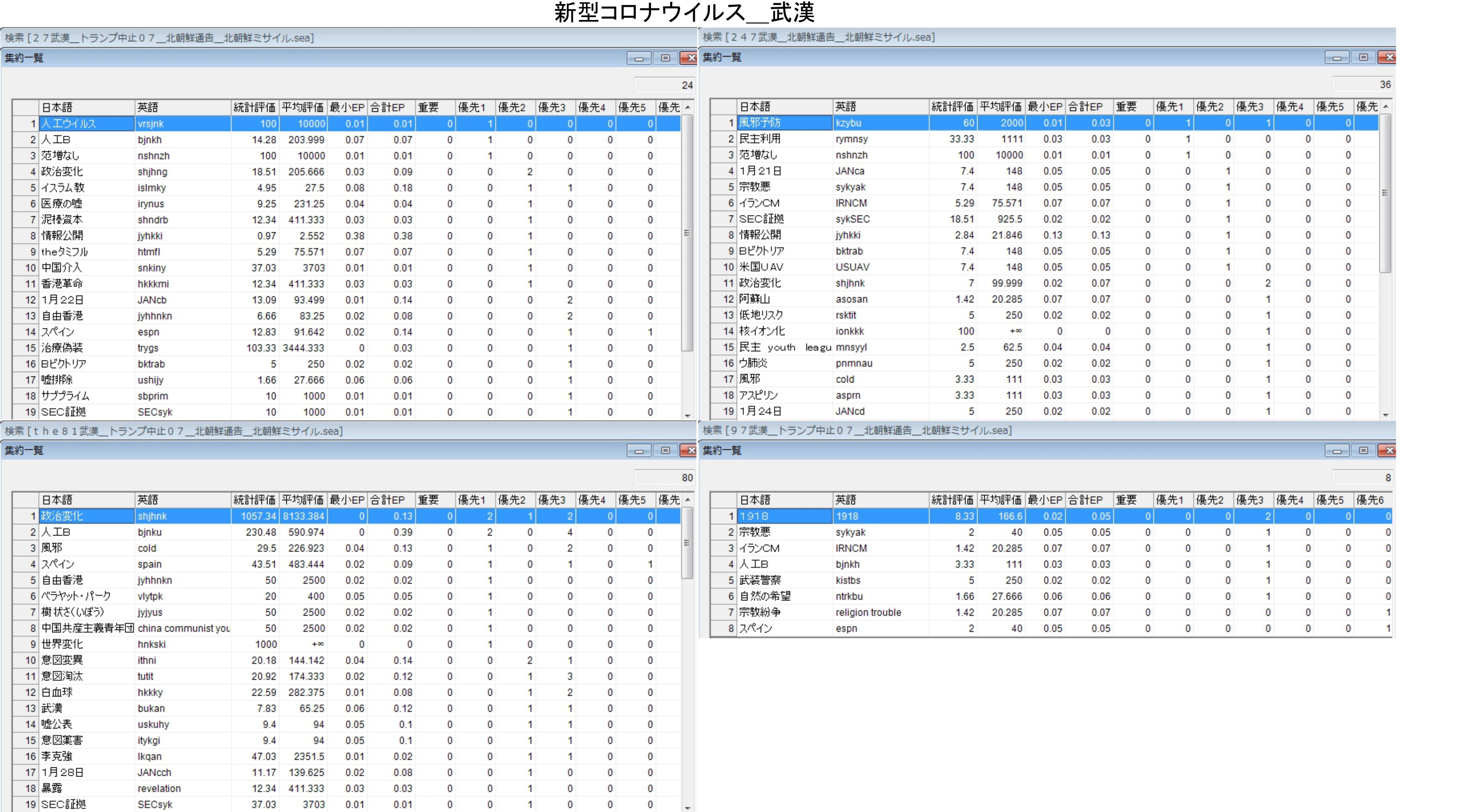Sort top-left table by 統計評価 column

click(x=254, y=108)
